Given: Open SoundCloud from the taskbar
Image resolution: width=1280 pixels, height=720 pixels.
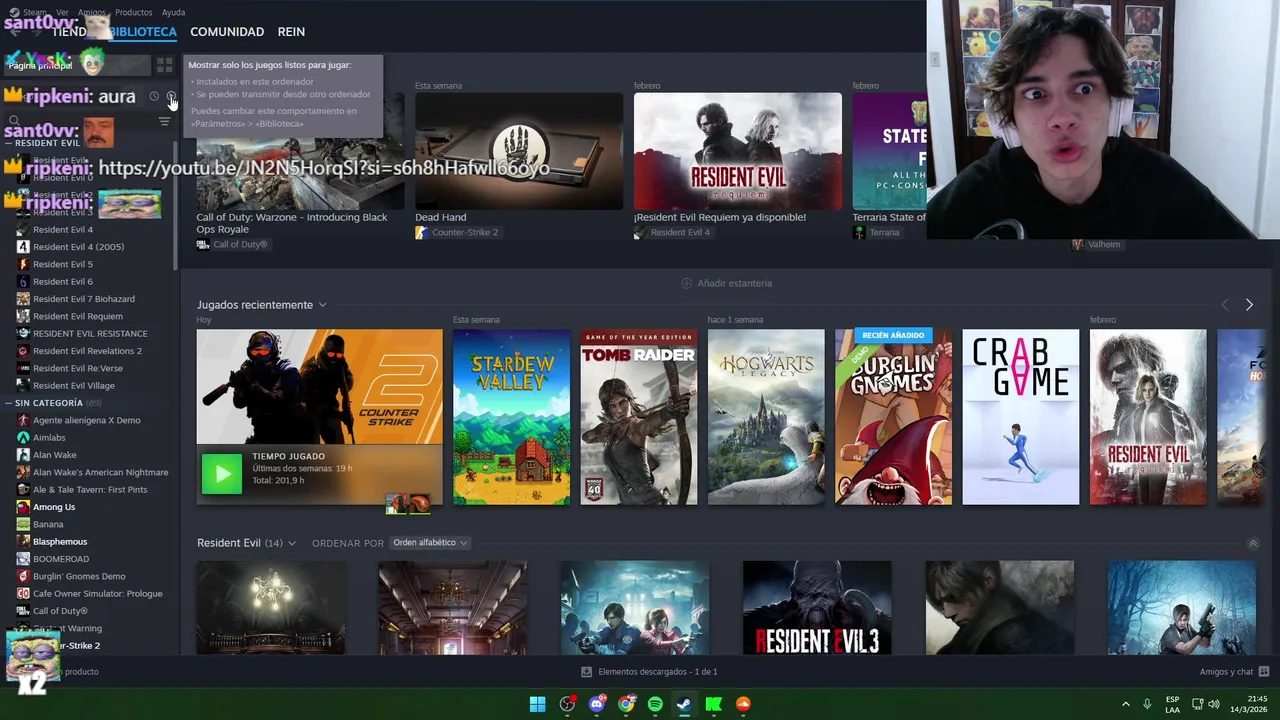Looking at the screenshot, I should tap(743, 704).
